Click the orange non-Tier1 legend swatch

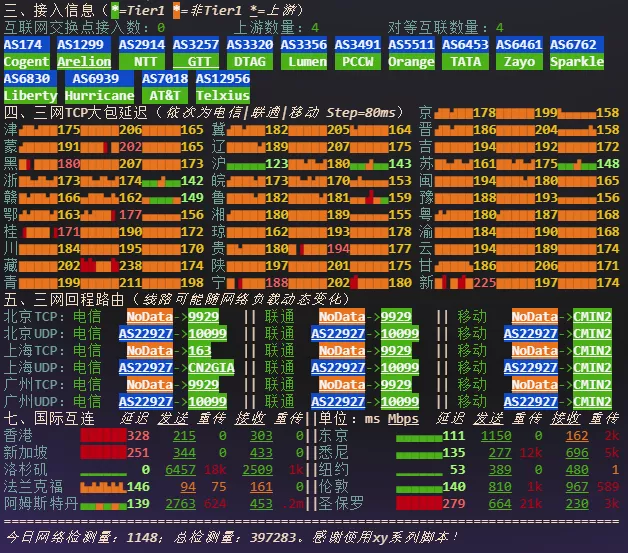[176, 11]
